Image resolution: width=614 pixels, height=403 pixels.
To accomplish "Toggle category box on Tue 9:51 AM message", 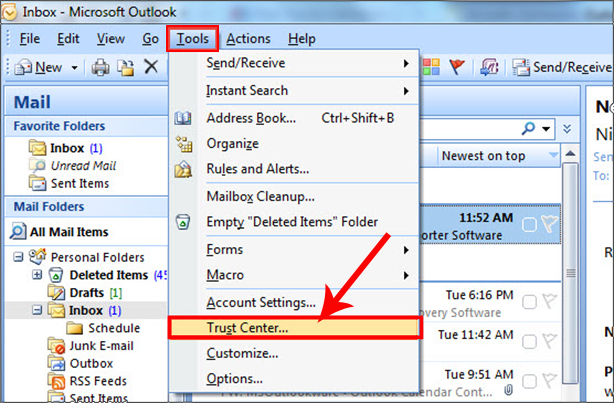I will (529, 381).
